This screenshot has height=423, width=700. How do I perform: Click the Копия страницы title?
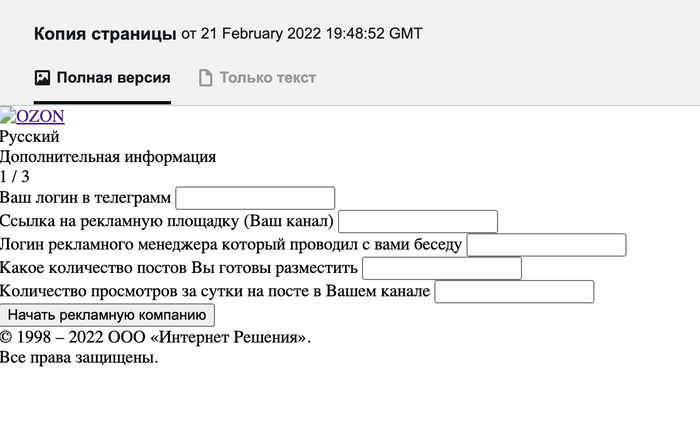(105, 34)
